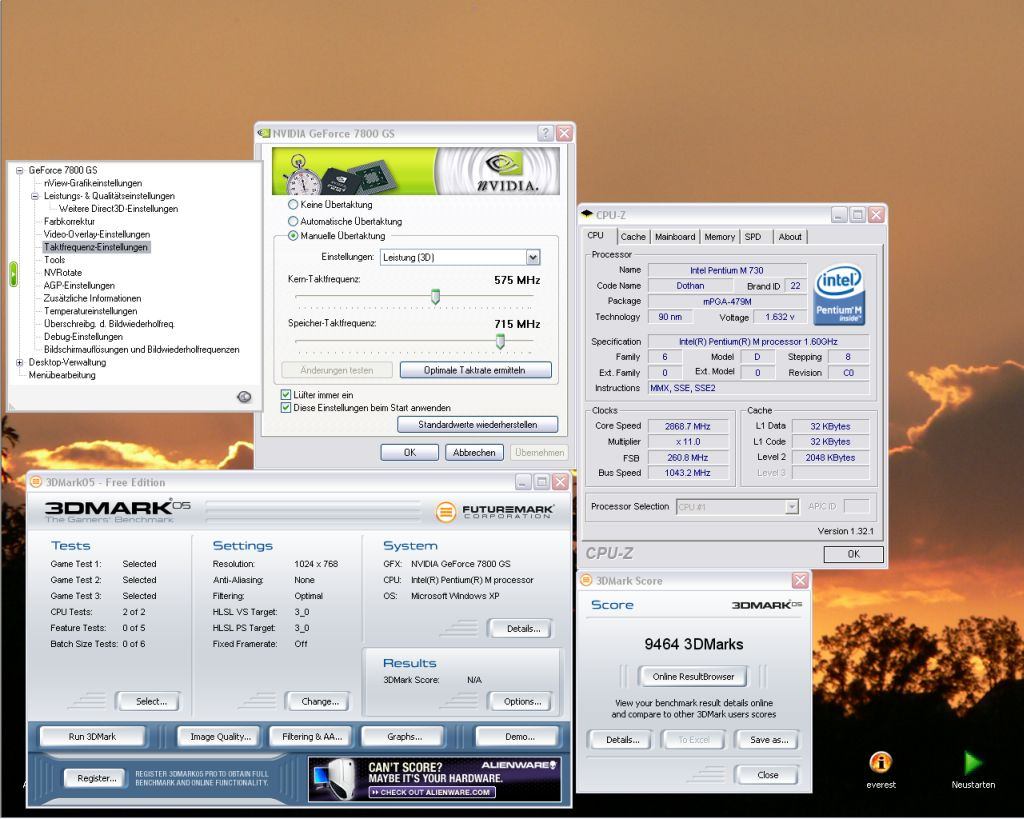1024x819 pixels.
Task: Minimize the 3DMark05 window
Action: pyautogui.click(x=523, y=482)
